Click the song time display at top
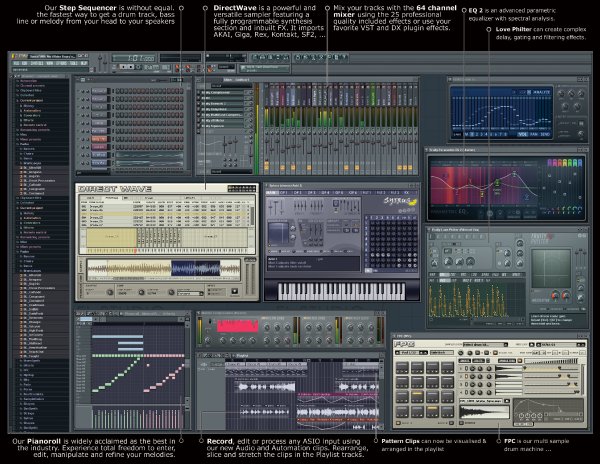Screen dimensions: 600x464 (133, 58)
